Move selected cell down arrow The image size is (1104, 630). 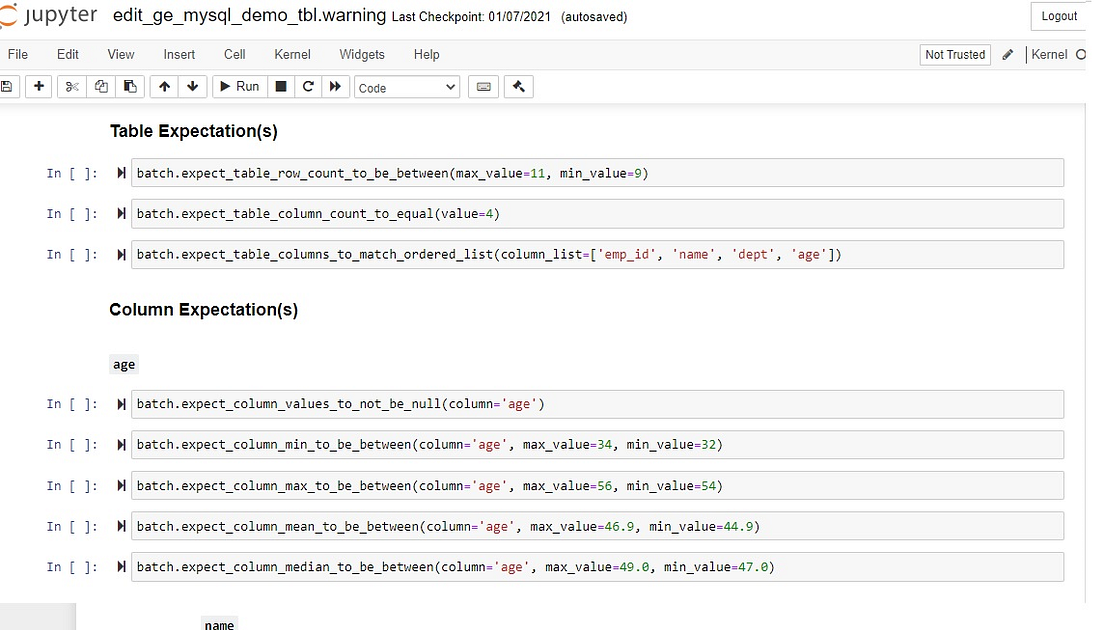(x=192, y=87)
